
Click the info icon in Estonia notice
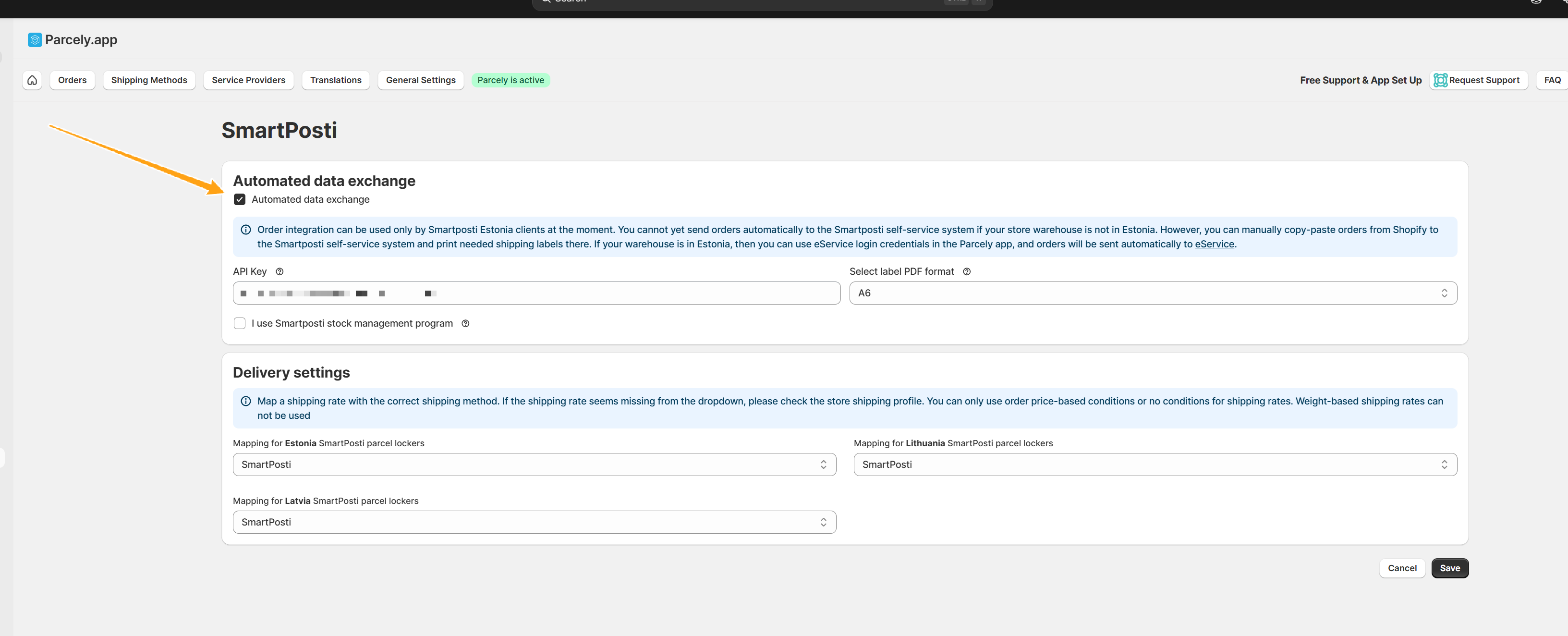(x=246, y=230)
